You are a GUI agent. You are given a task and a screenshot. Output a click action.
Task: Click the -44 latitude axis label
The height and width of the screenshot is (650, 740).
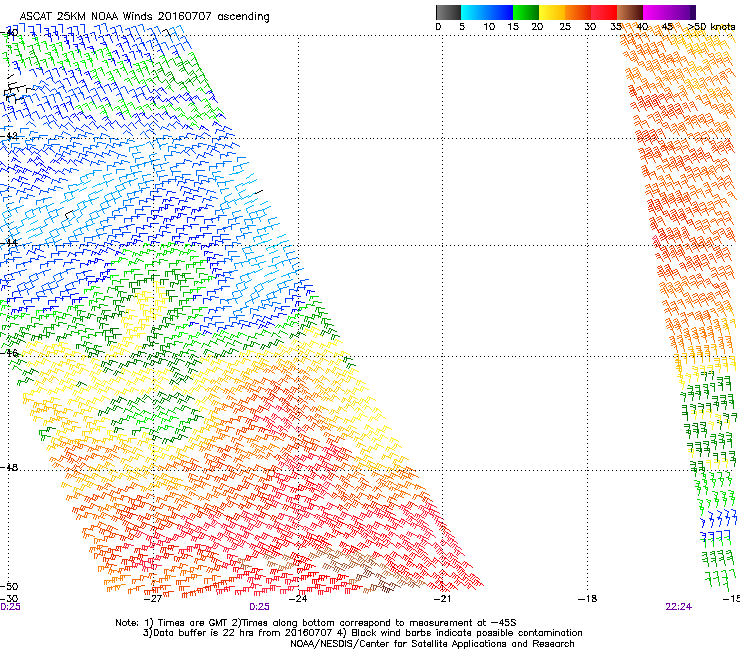pos(9,243)
